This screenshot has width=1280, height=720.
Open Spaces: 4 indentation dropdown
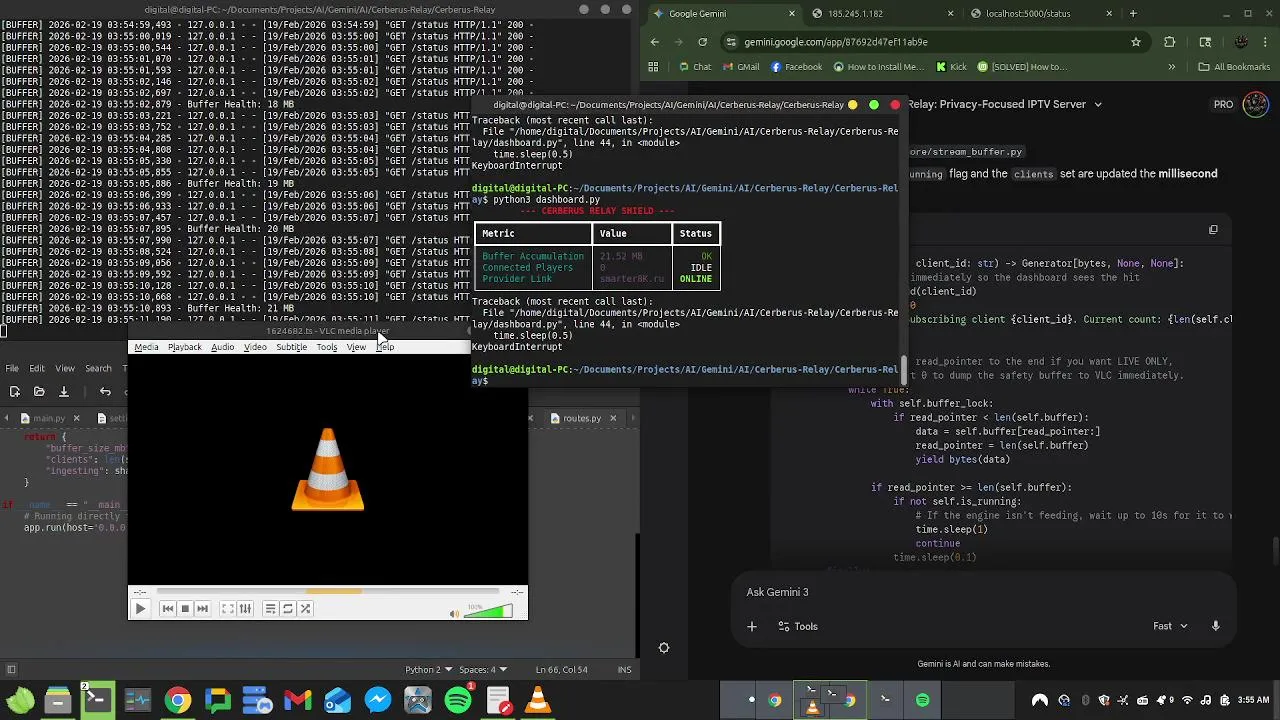pos(483,669)
